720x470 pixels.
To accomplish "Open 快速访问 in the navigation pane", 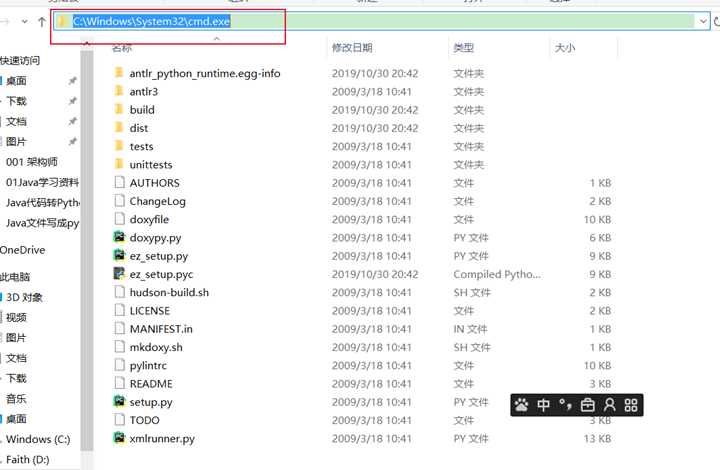I will click(20, 60).
